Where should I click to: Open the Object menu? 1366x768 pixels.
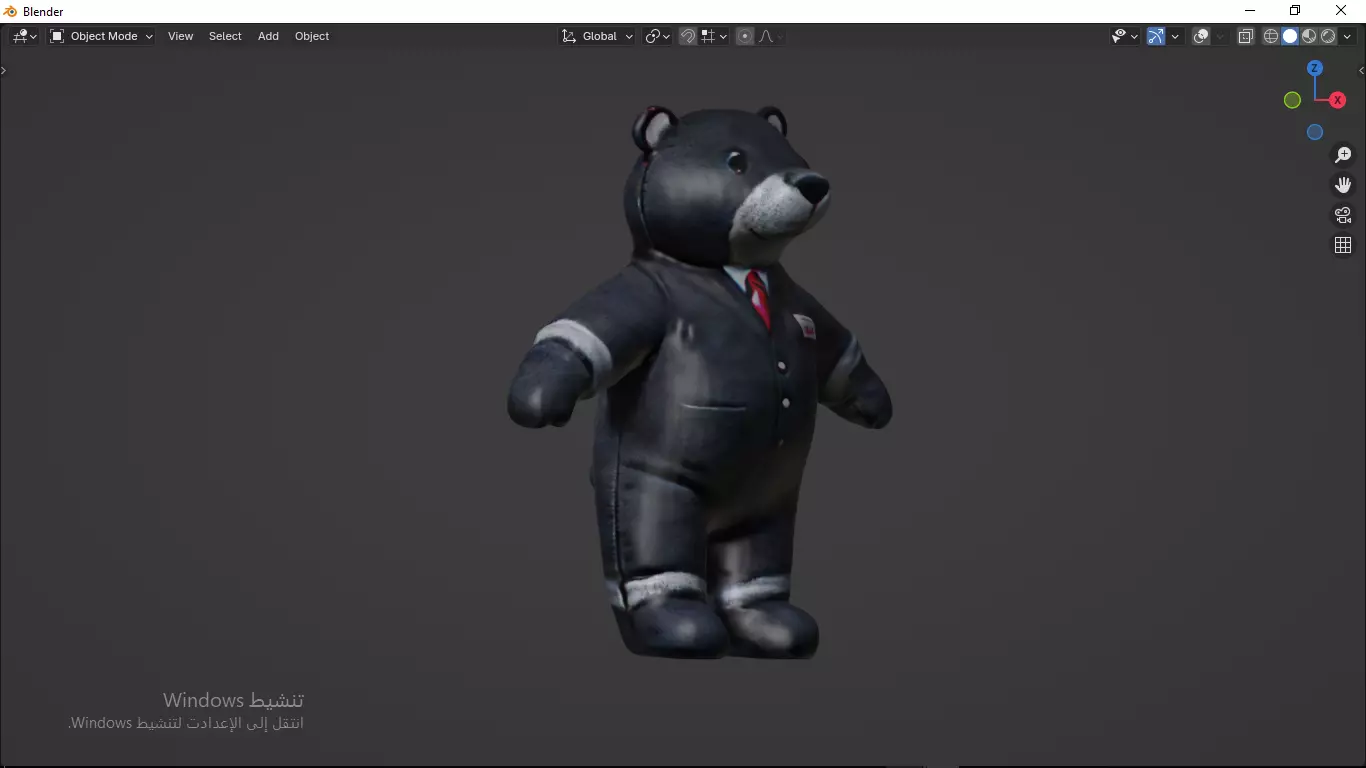pyautogui.click(x=312, y=36)
